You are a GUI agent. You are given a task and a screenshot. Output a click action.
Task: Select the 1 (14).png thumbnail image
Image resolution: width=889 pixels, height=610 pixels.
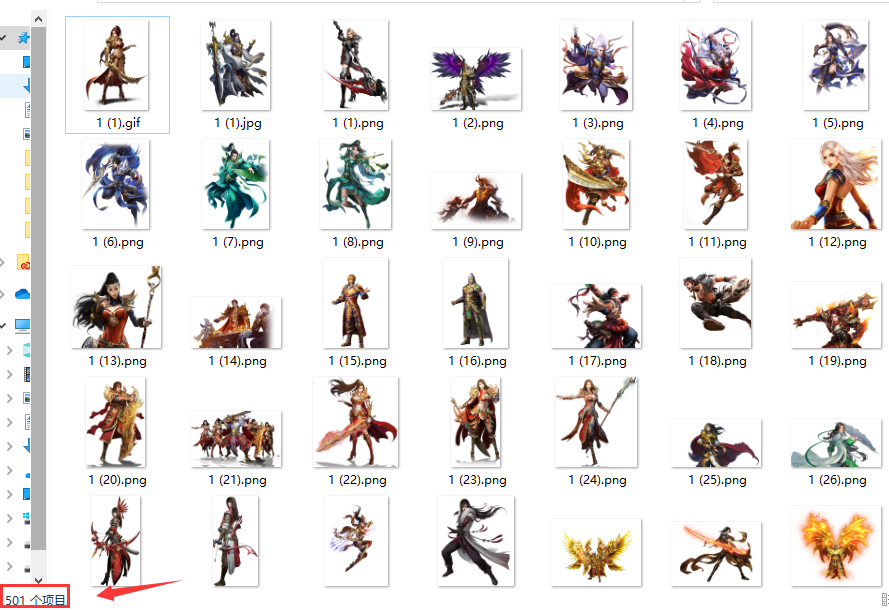[236, 322]
